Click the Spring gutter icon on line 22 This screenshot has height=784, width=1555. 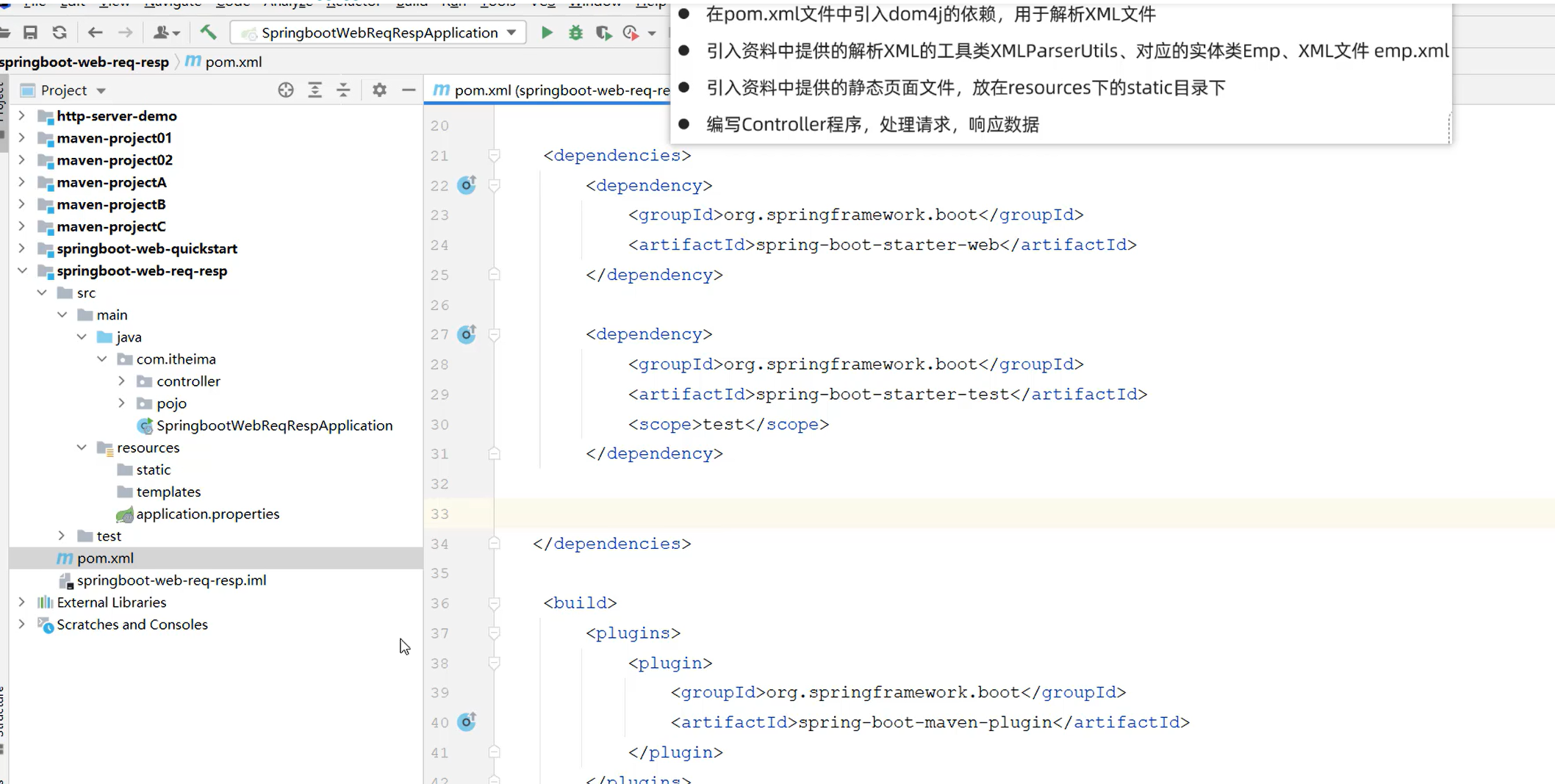point(467,184)
